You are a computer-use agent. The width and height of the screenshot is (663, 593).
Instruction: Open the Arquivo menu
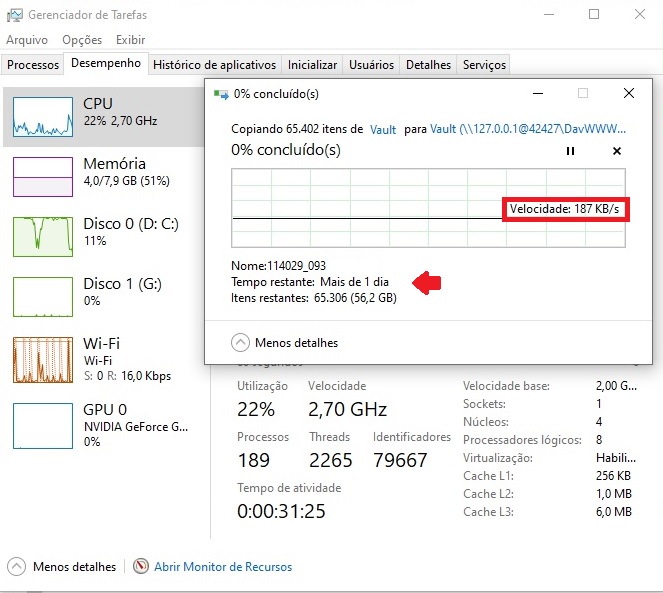pos(27,40)
